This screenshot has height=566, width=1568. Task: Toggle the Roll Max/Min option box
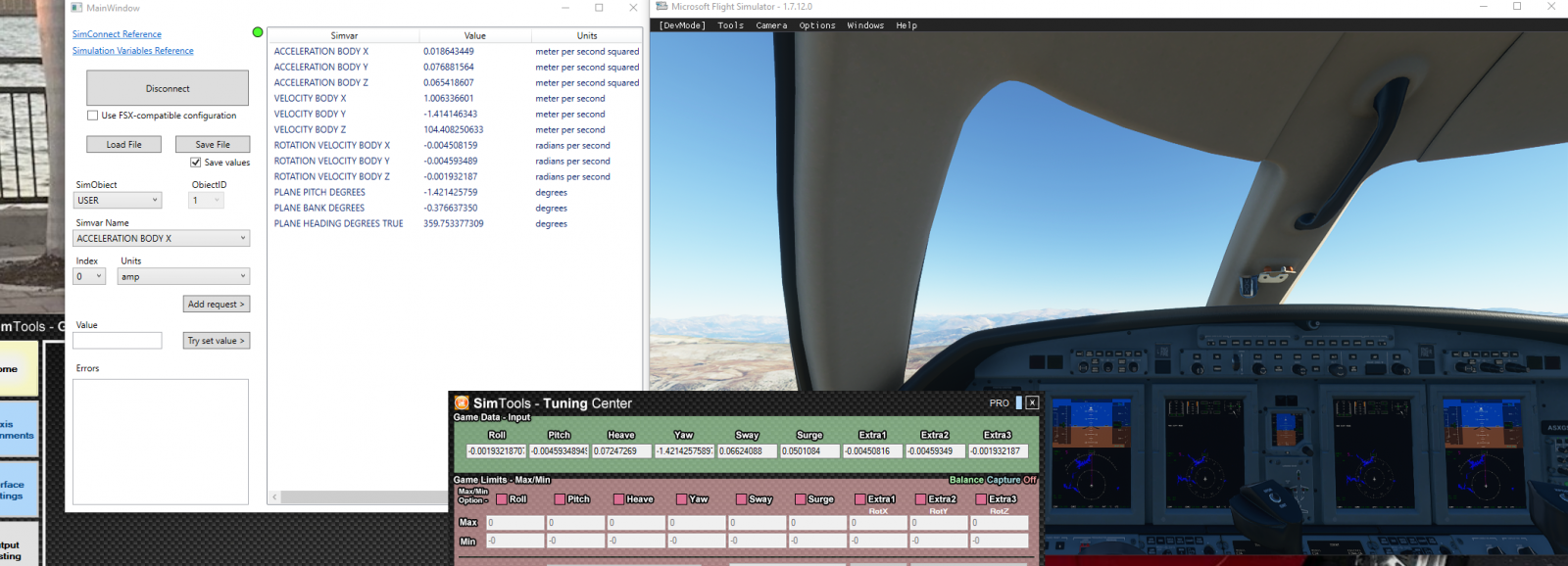click(x=502, y=499)
